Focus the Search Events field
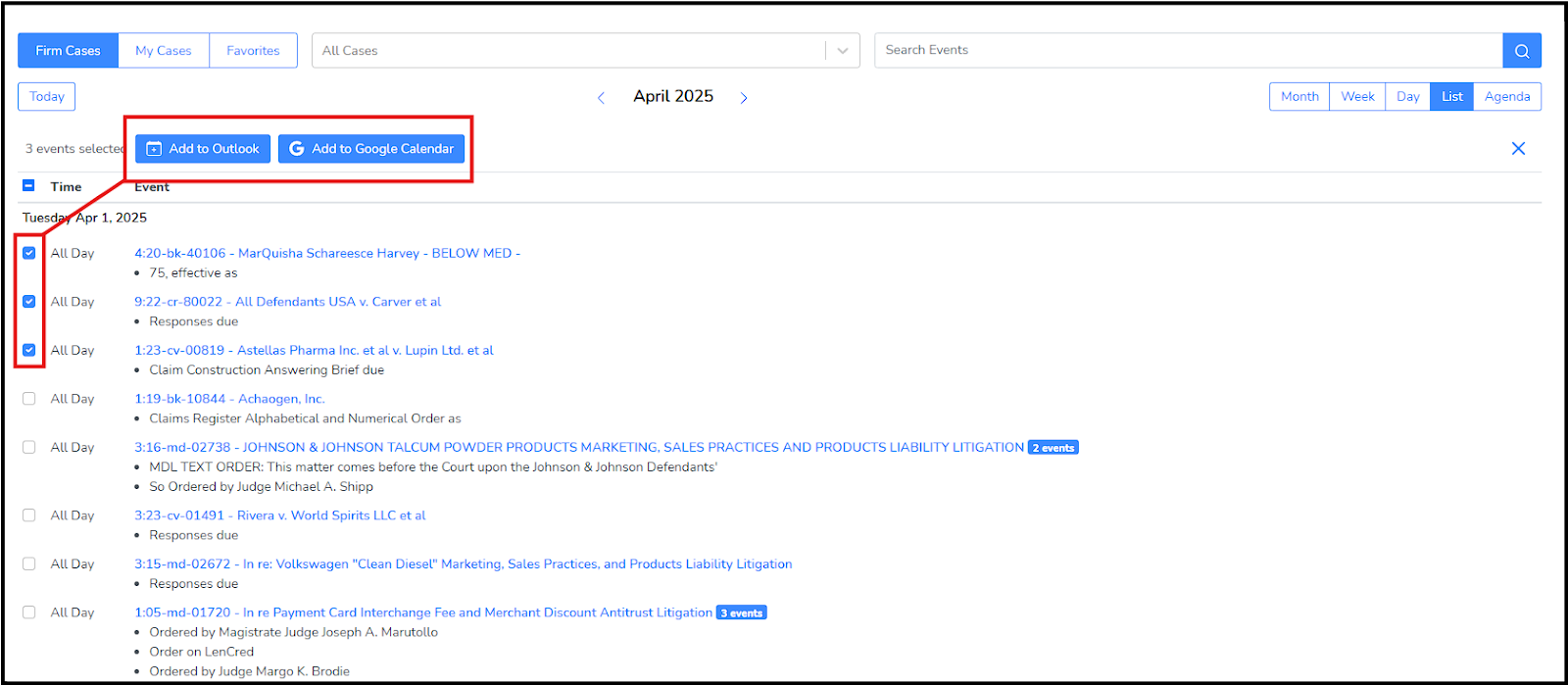The width and height of the screenshot is (1568, 685). [1188, 51]
